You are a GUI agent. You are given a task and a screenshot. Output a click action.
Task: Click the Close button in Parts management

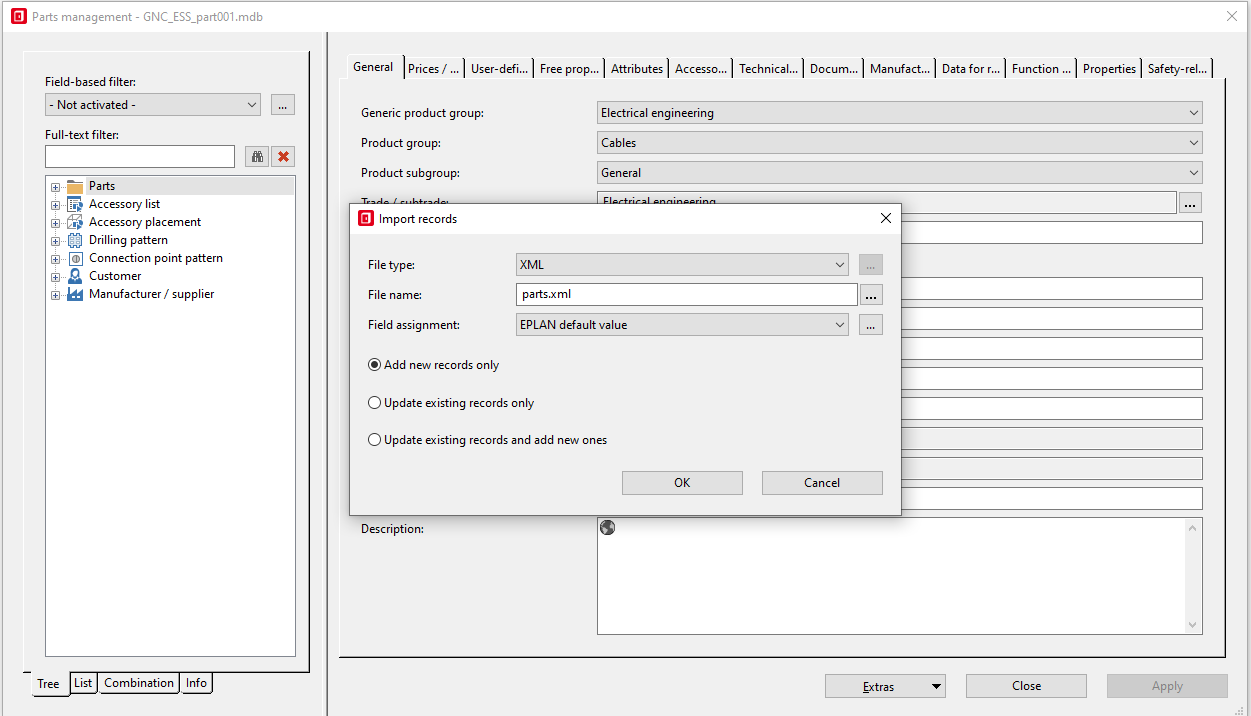1026,686
